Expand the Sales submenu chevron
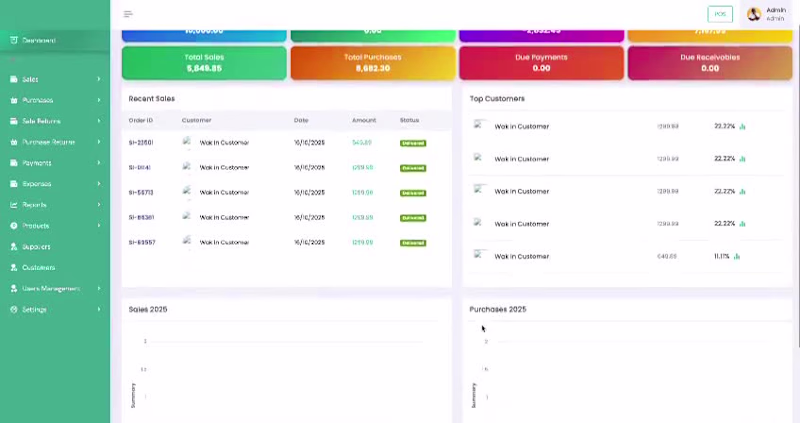 (98, 79)
